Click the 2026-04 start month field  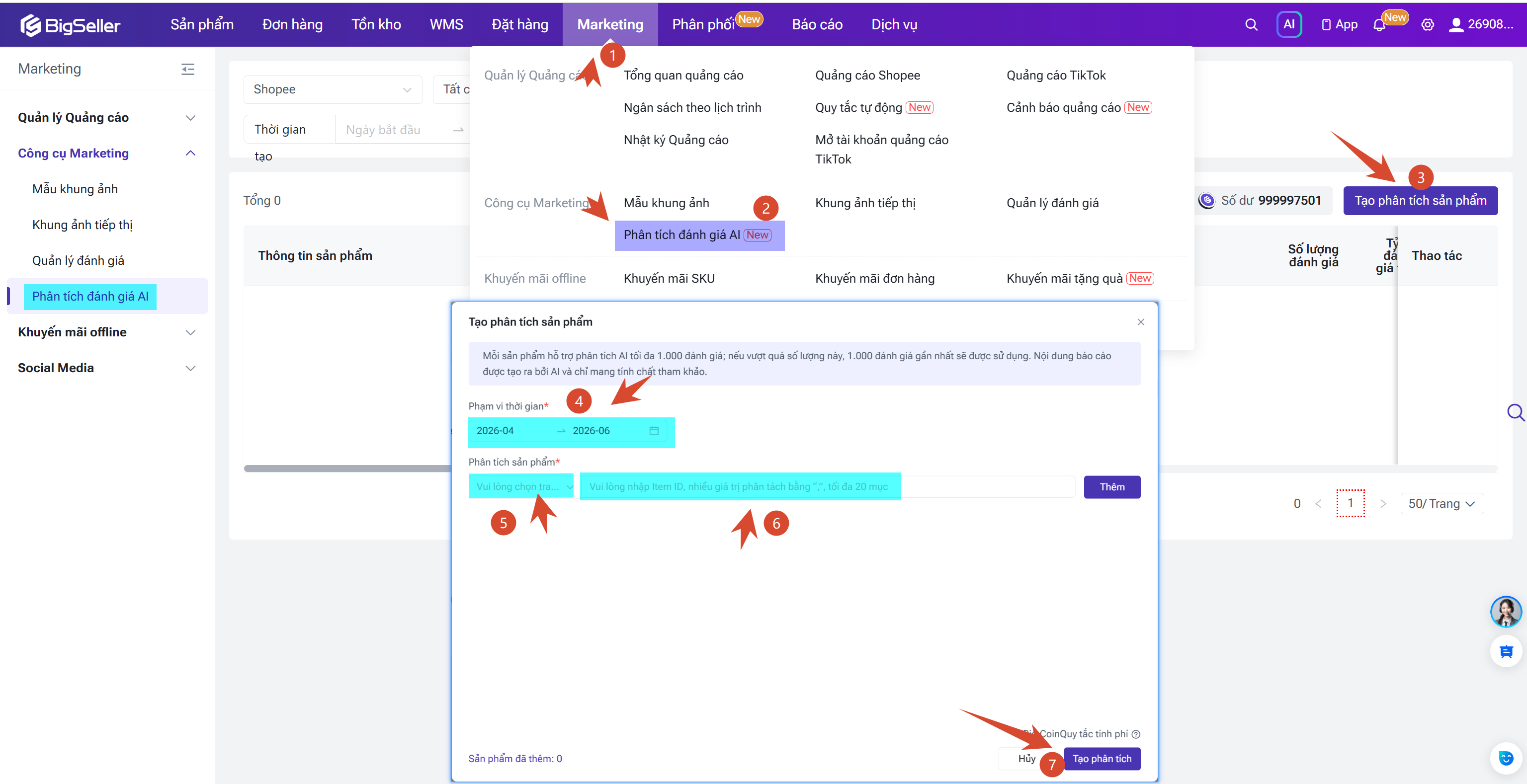coord(514,431)
